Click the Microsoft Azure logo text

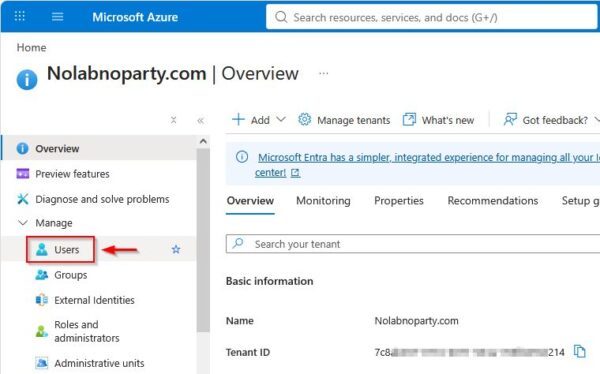tap(135, 17)
